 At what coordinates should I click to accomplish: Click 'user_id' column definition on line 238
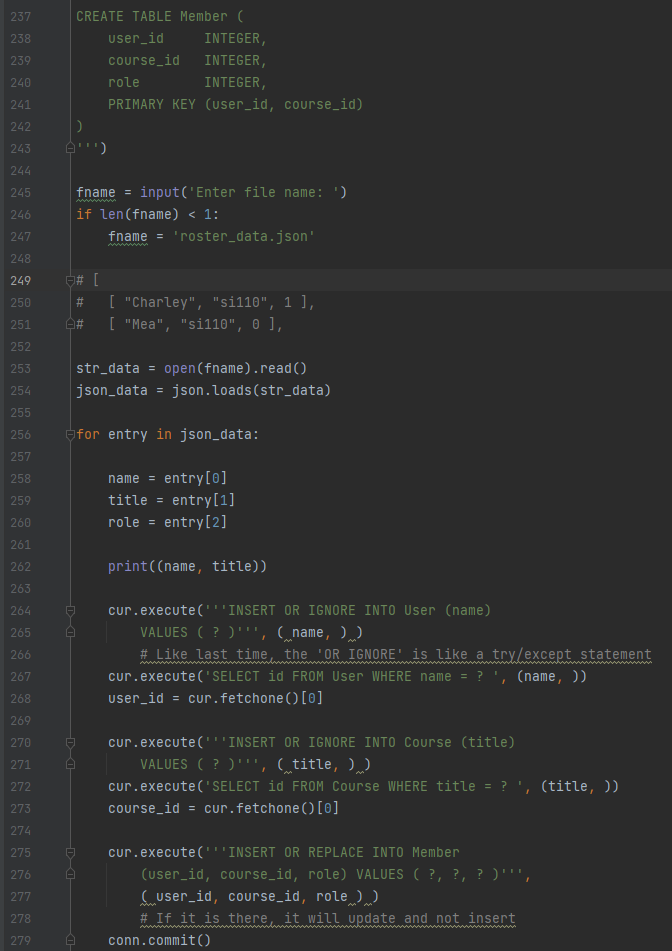tap(136, 38)
